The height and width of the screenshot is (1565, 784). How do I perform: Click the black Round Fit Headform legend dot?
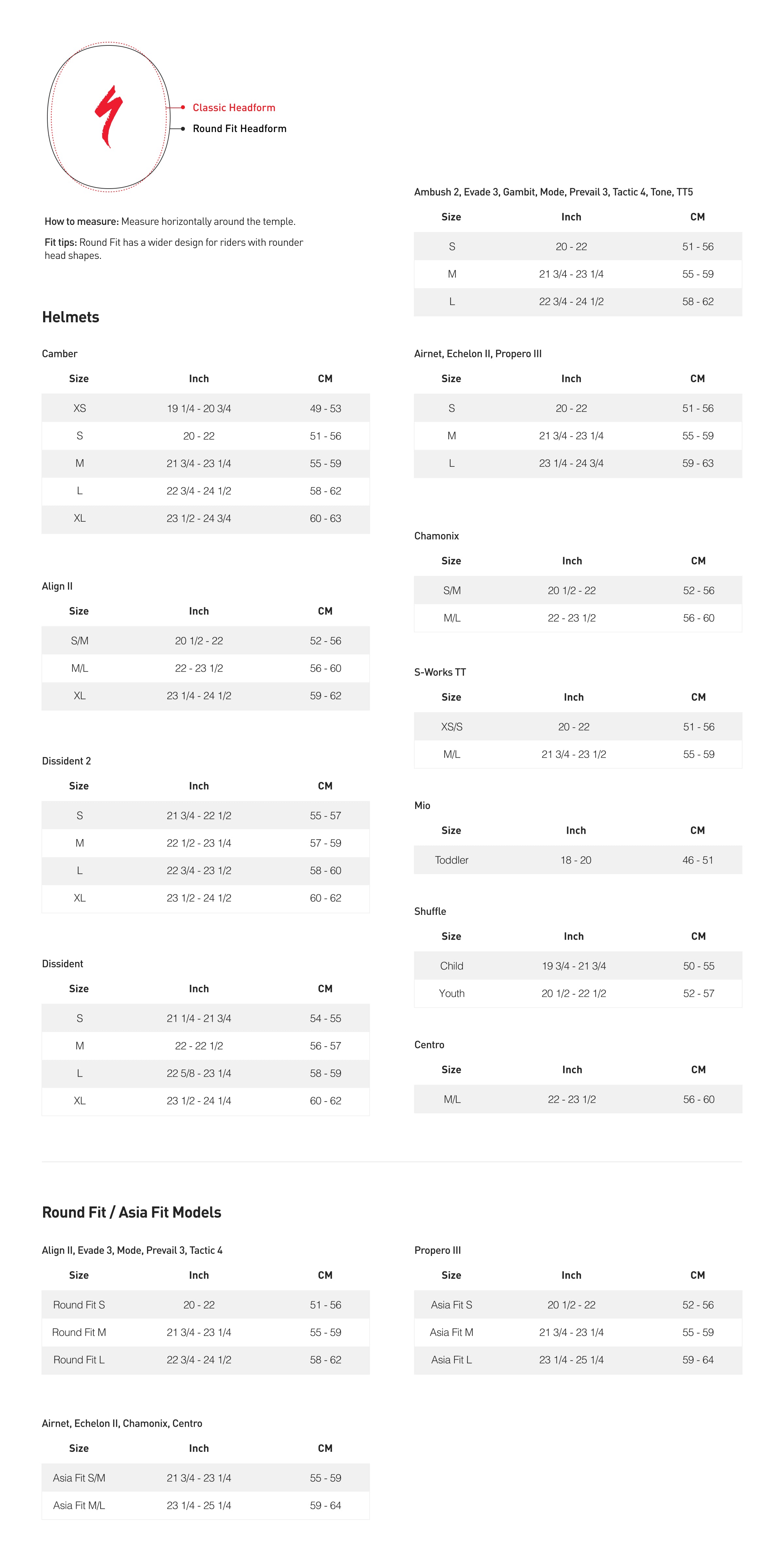pyautogui.click(x=183, y=129)
